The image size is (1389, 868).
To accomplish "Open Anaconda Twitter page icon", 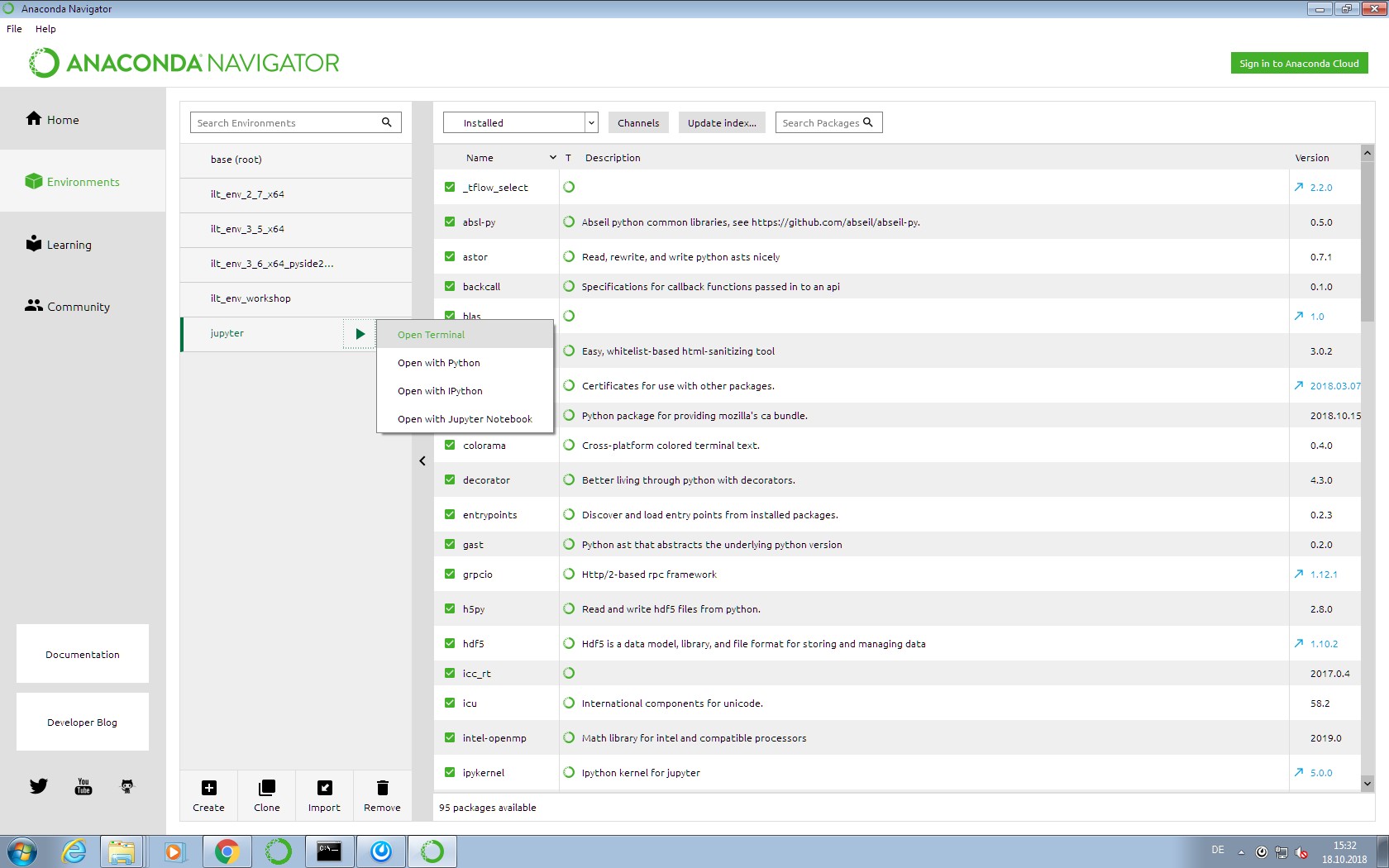I will coord(39,785).
